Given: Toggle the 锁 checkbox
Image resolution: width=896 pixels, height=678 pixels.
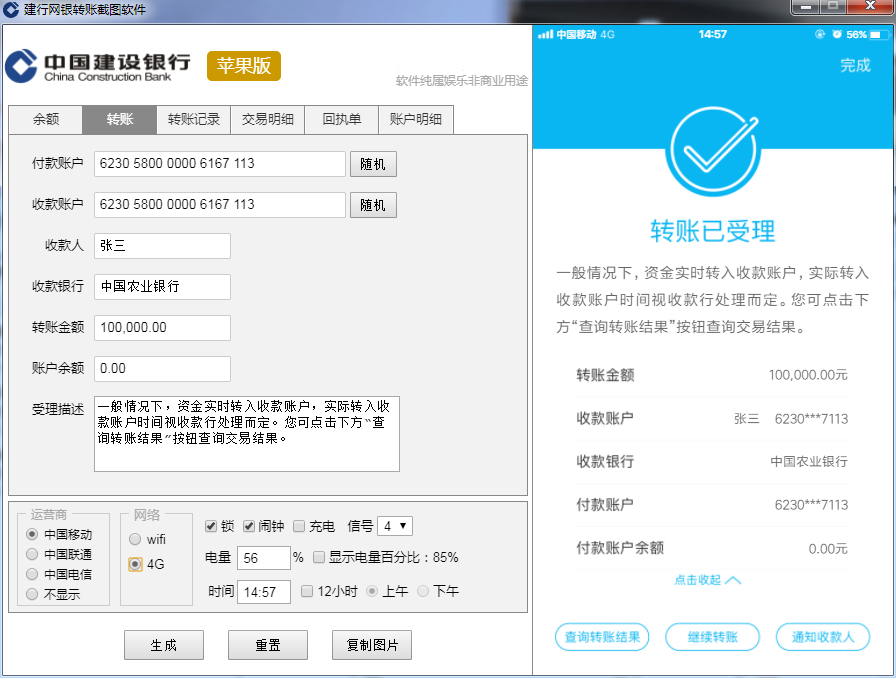Looking at the screenshot, I should pos(211,527).
